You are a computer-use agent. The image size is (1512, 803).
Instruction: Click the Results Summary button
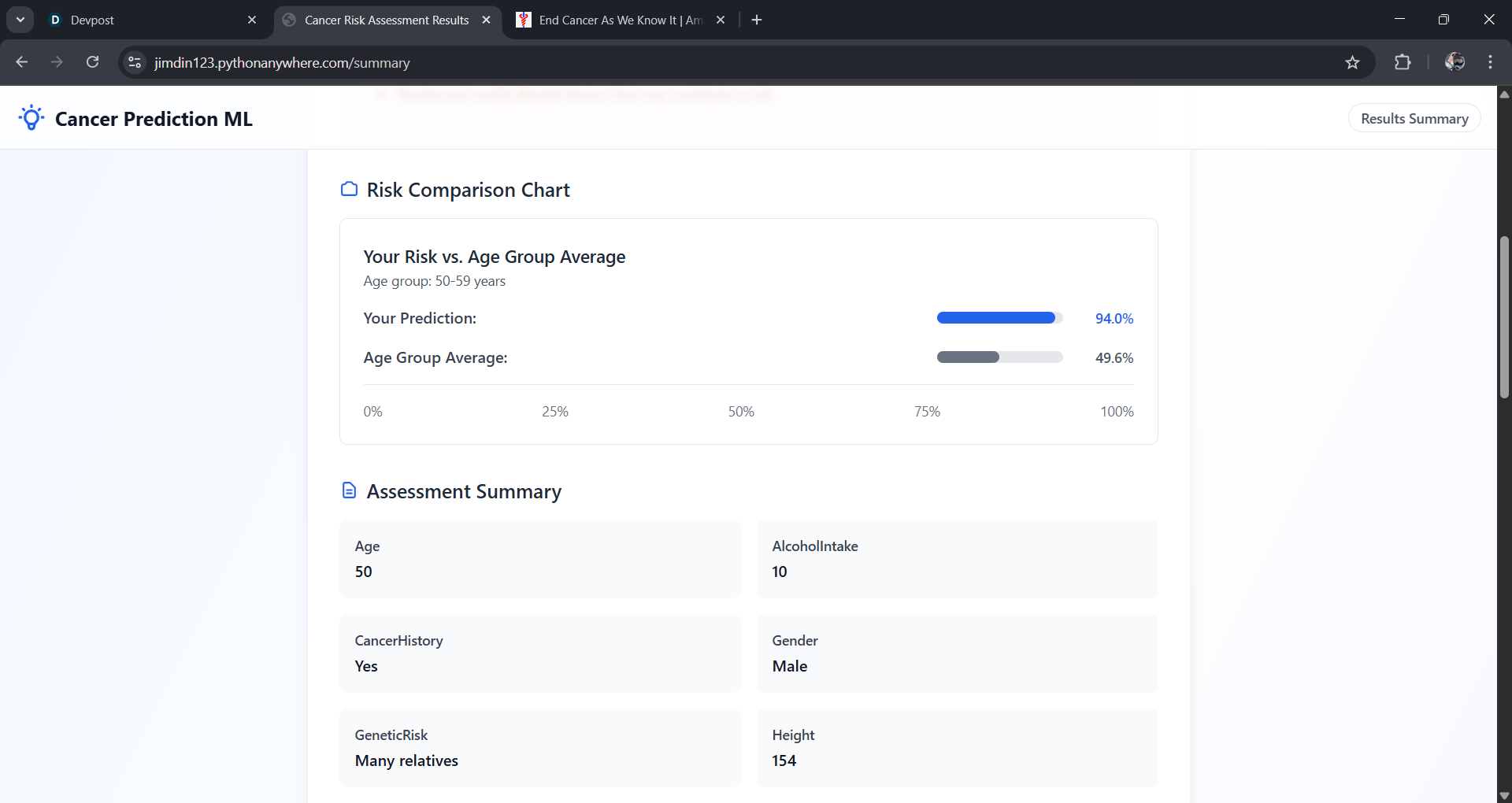tap(1414, 118)
